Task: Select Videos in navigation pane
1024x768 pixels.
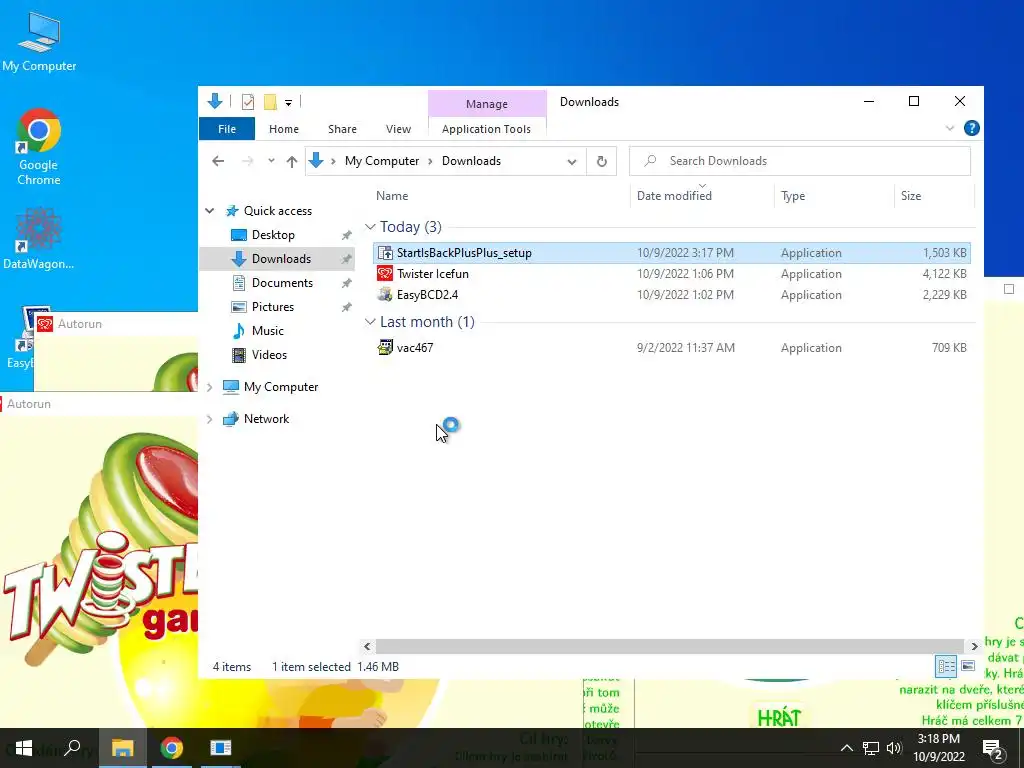Action: (269, 355)
